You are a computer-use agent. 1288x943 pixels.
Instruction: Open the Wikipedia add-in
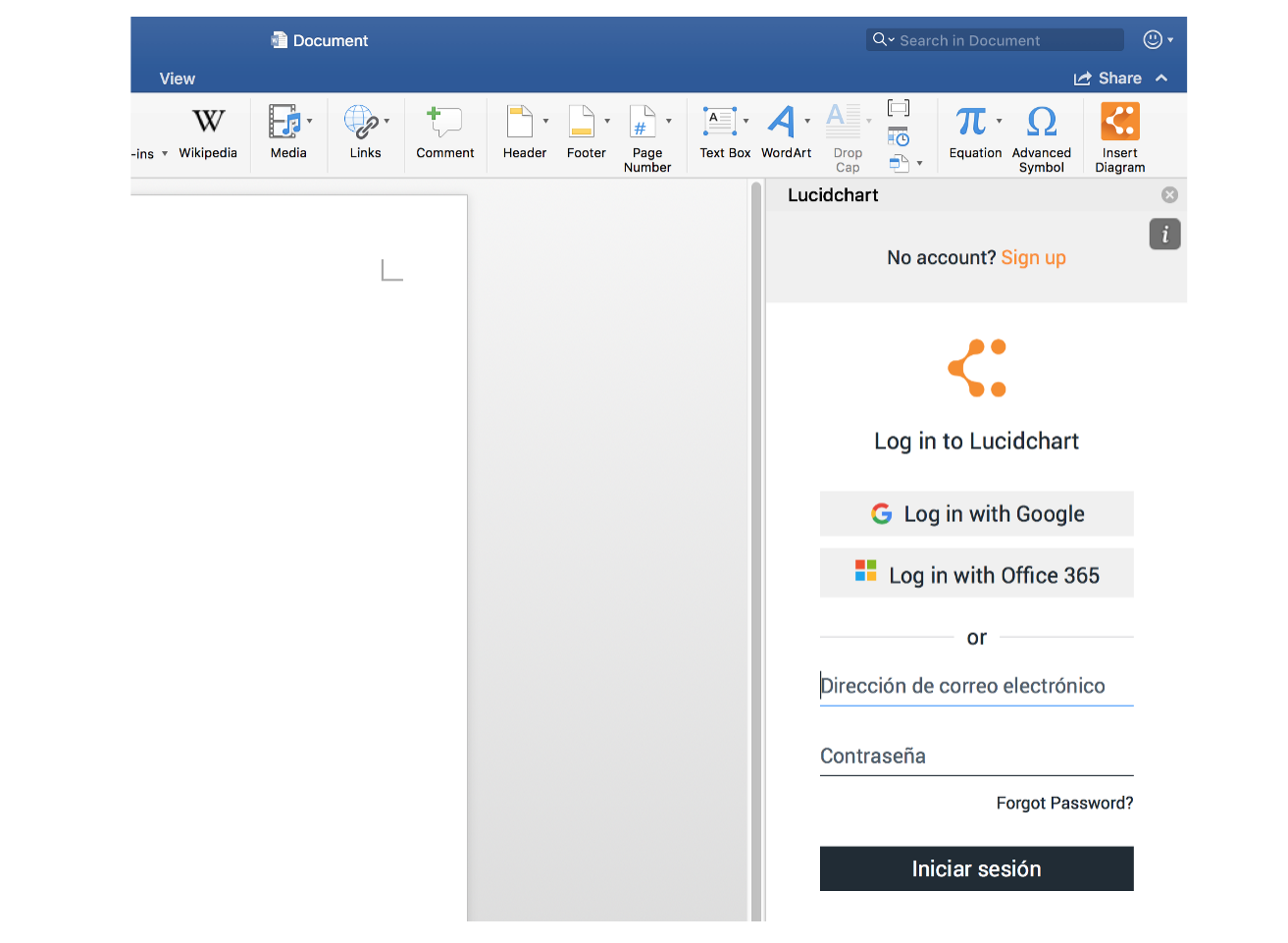pos(208,133)
